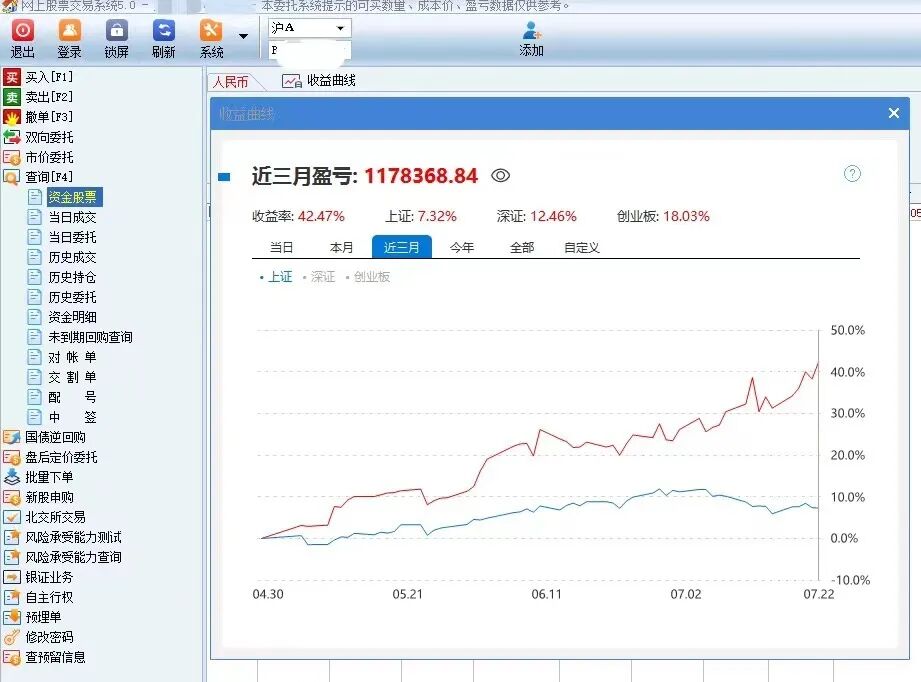The width and height of the screenshot is (921, 682).
Task: Switch to the 本月 period tab
Action: [x=341, y=247]
